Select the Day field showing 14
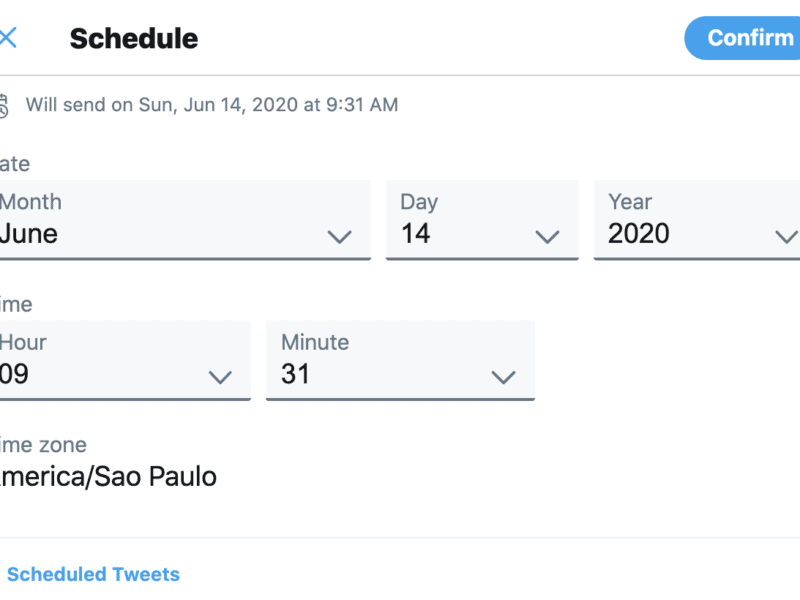Viewport: 800px width, 600px height. pos(482,220)
